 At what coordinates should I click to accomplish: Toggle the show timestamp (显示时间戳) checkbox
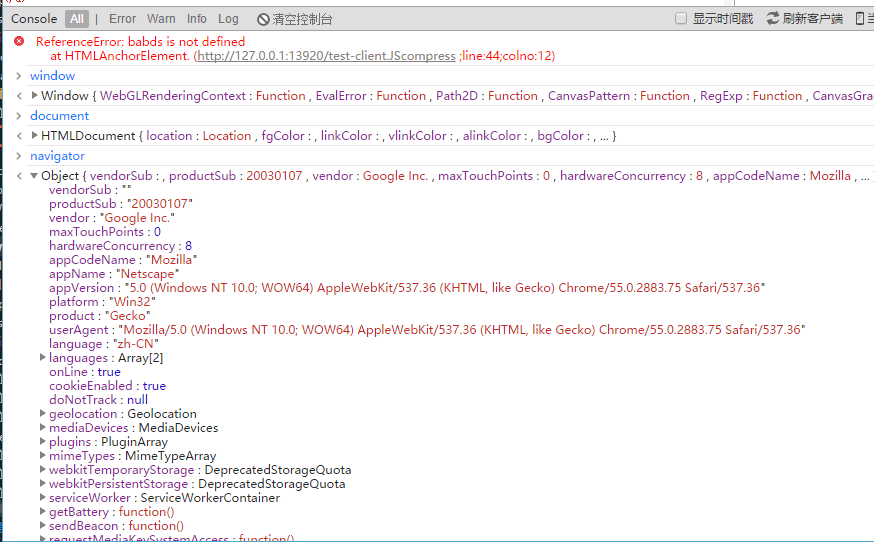tap(681, 18)
